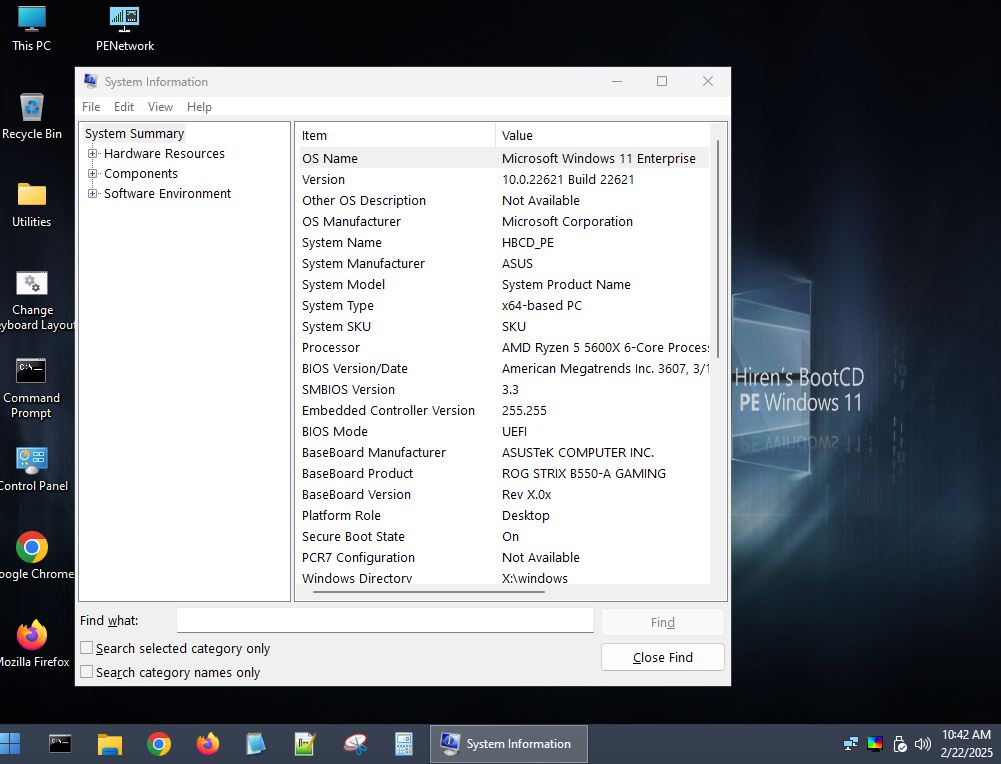Select the Version row

tap(504, 179)
